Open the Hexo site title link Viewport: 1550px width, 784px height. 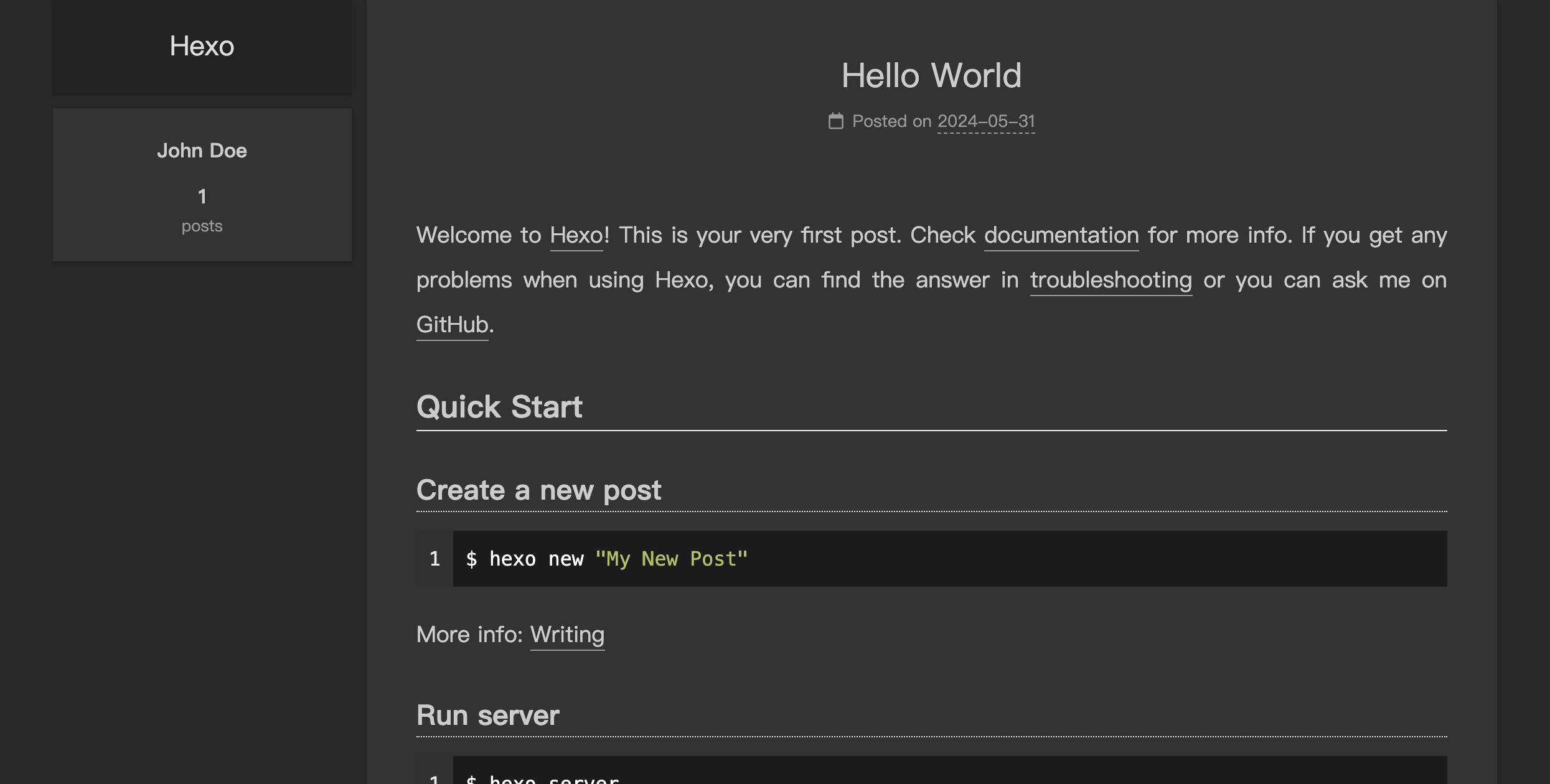[x=202, y=46]
